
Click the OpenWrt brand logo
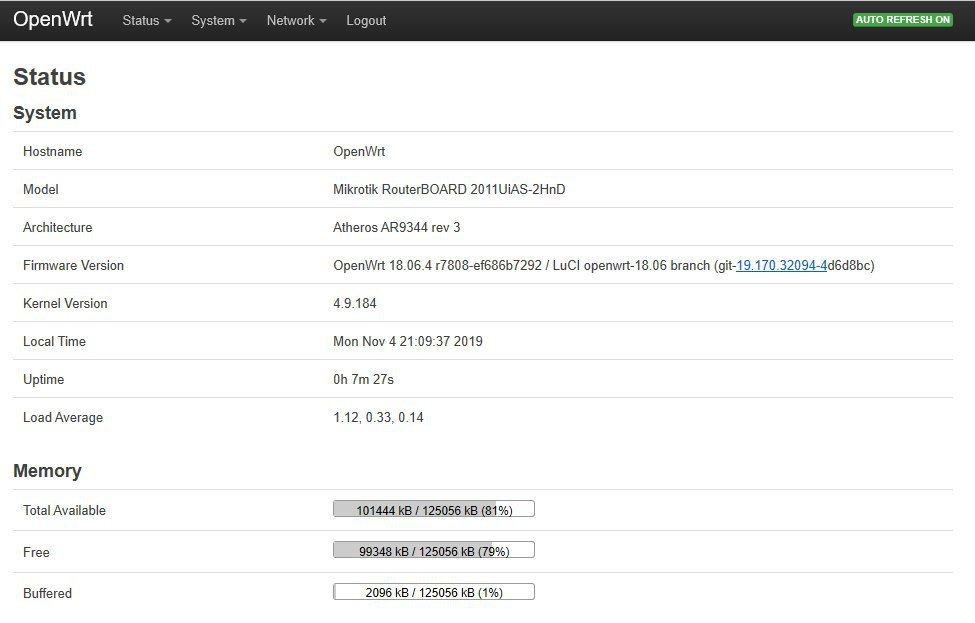[x=53, y=19]
